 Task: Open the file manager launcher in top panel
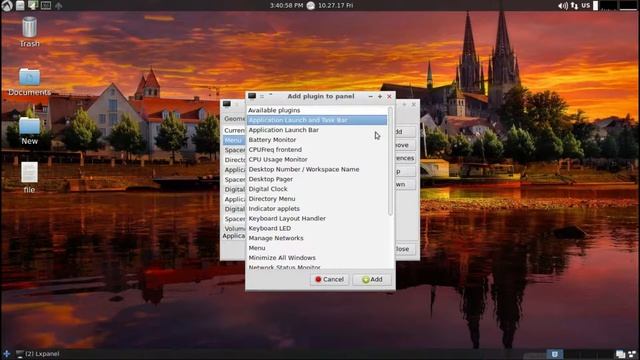pos(20,5)
